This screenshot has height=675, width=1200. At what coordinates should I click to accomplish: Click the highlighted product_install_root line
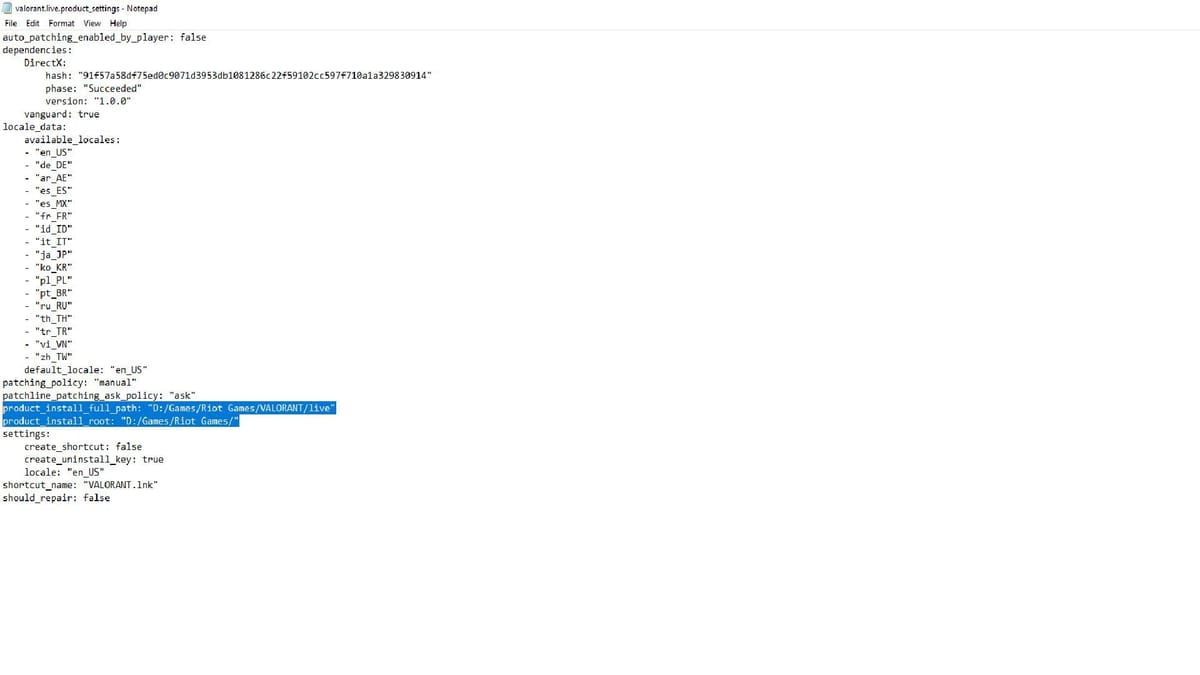[121, 421]
